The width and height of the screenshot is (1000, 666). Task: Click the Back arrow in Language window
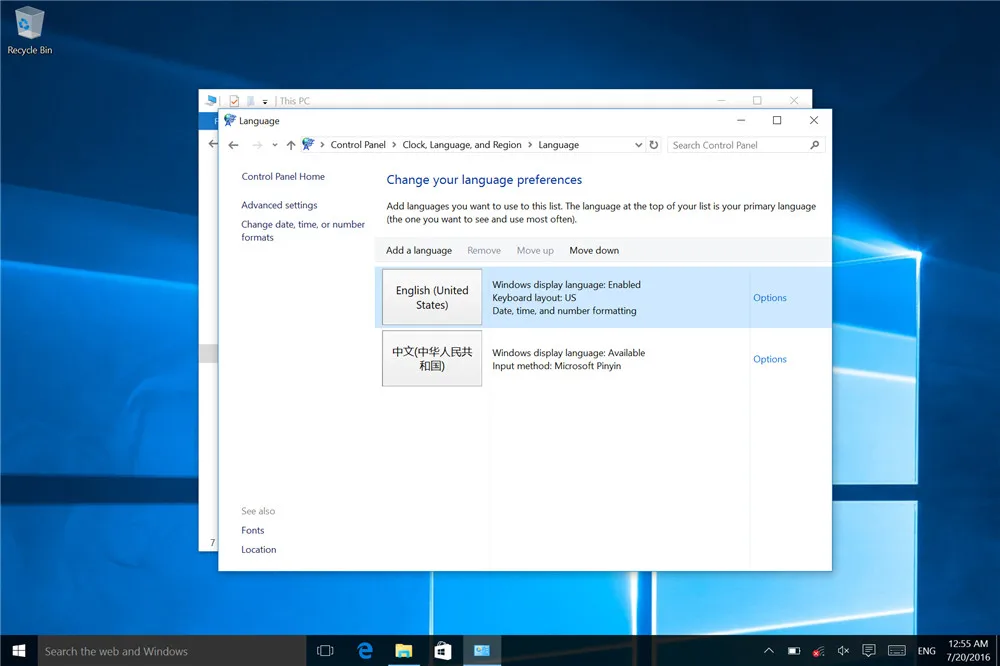click(x=234, y=145)
